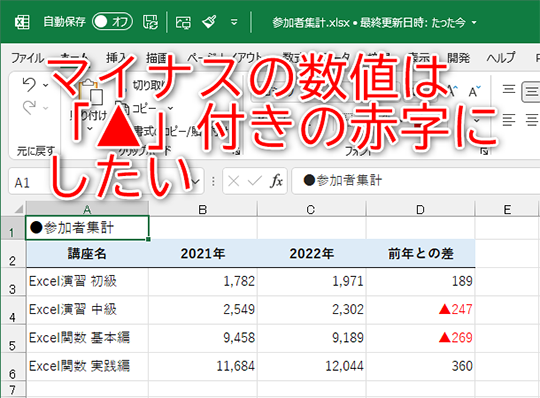Click the screenshot icon in quick access toolbar

pyautogui.click(x=183, y=23)
